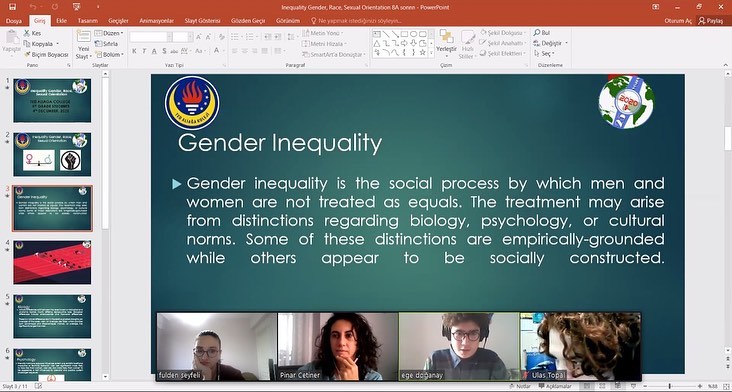Viewport: 732px width, 392px height.
Task: Toggle underline A formatting
Action: (x=154, y=51)
